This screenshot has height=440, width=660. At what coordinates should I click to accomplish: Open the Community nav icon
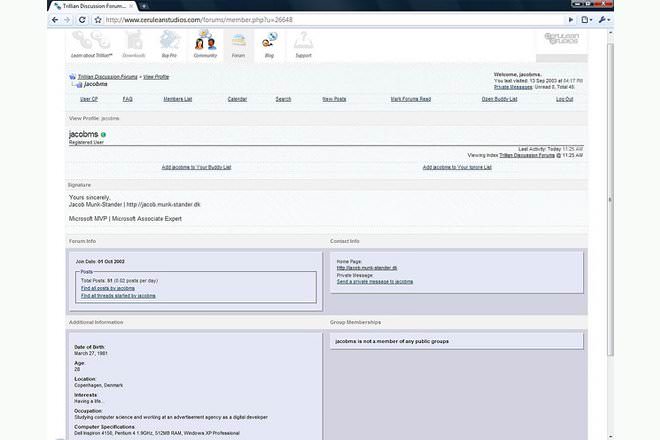(x=205, y=45)
